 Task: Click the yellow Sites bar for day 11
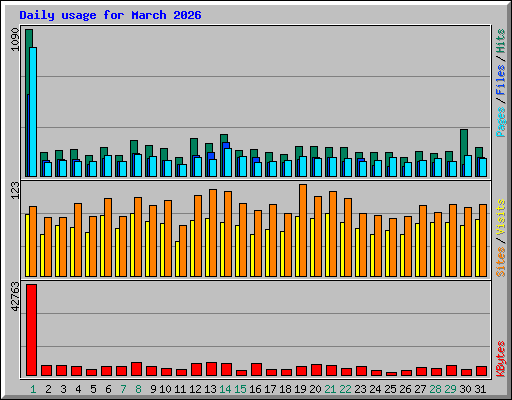pyautogui.click(x=177, y=259)
